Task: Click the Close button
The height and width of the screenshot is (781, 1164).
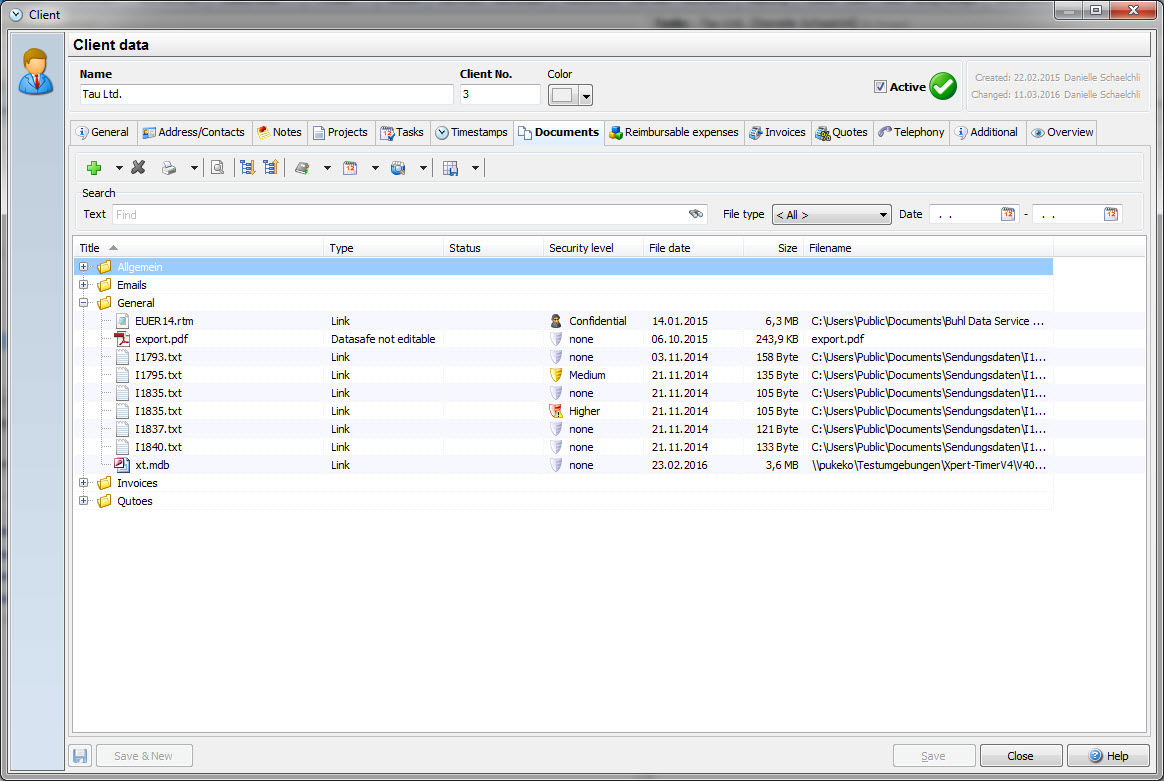Action: pos(1020,756)
